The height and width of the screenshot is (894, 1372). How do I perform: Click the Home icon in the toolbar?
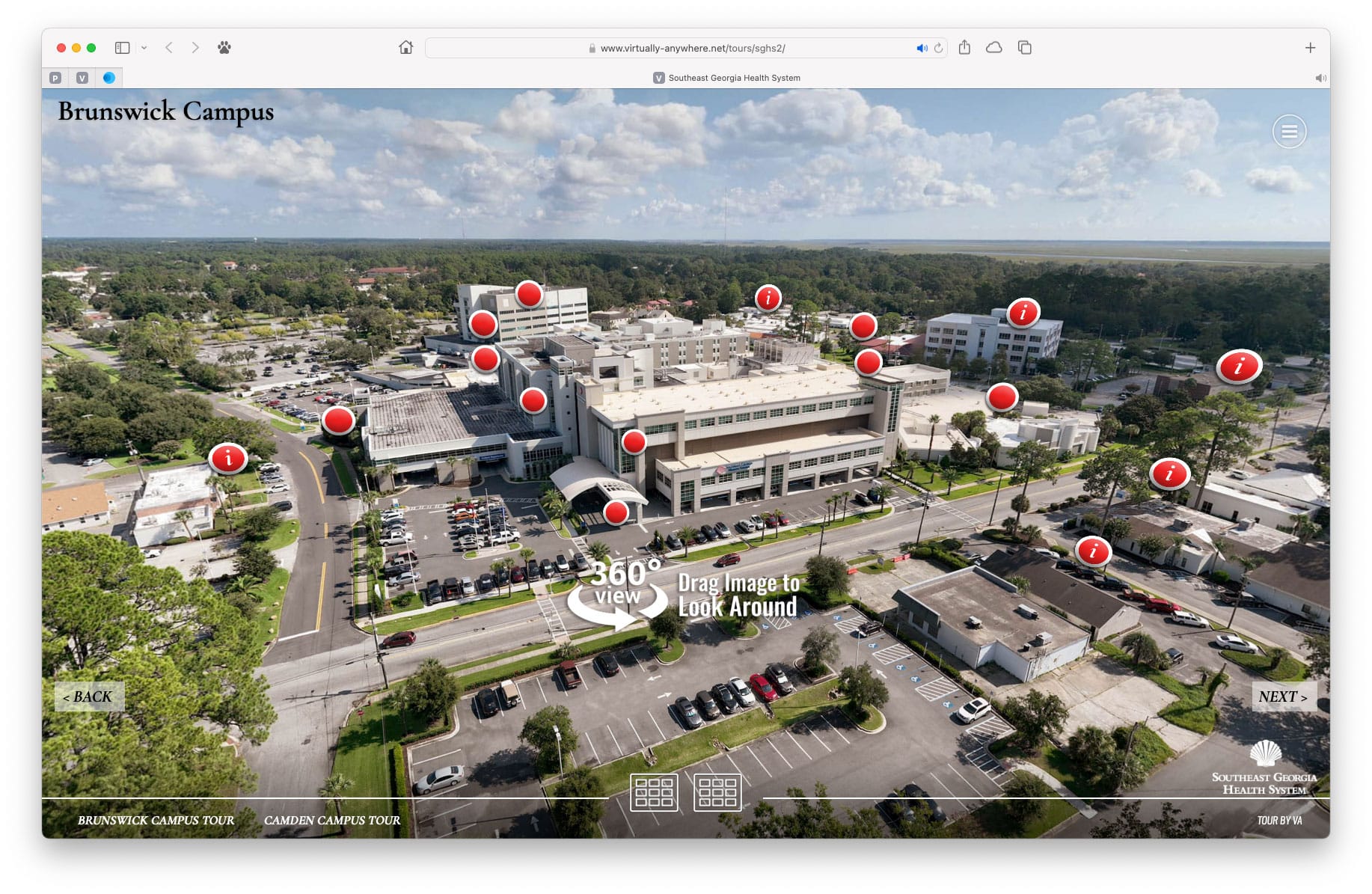[x=405, y=48]
